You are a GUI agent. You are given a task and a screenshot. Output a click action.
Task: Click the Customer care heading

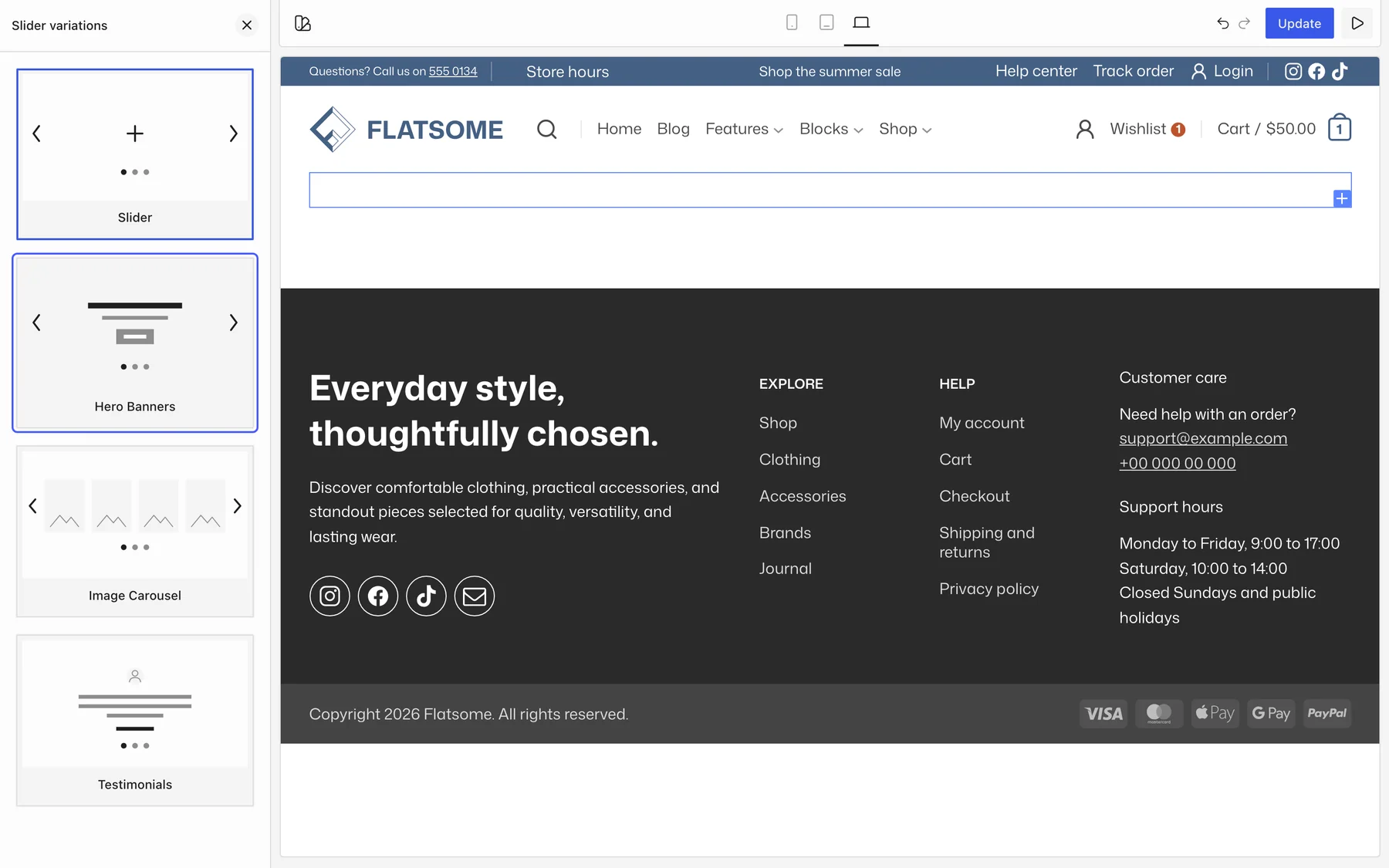1173,377
